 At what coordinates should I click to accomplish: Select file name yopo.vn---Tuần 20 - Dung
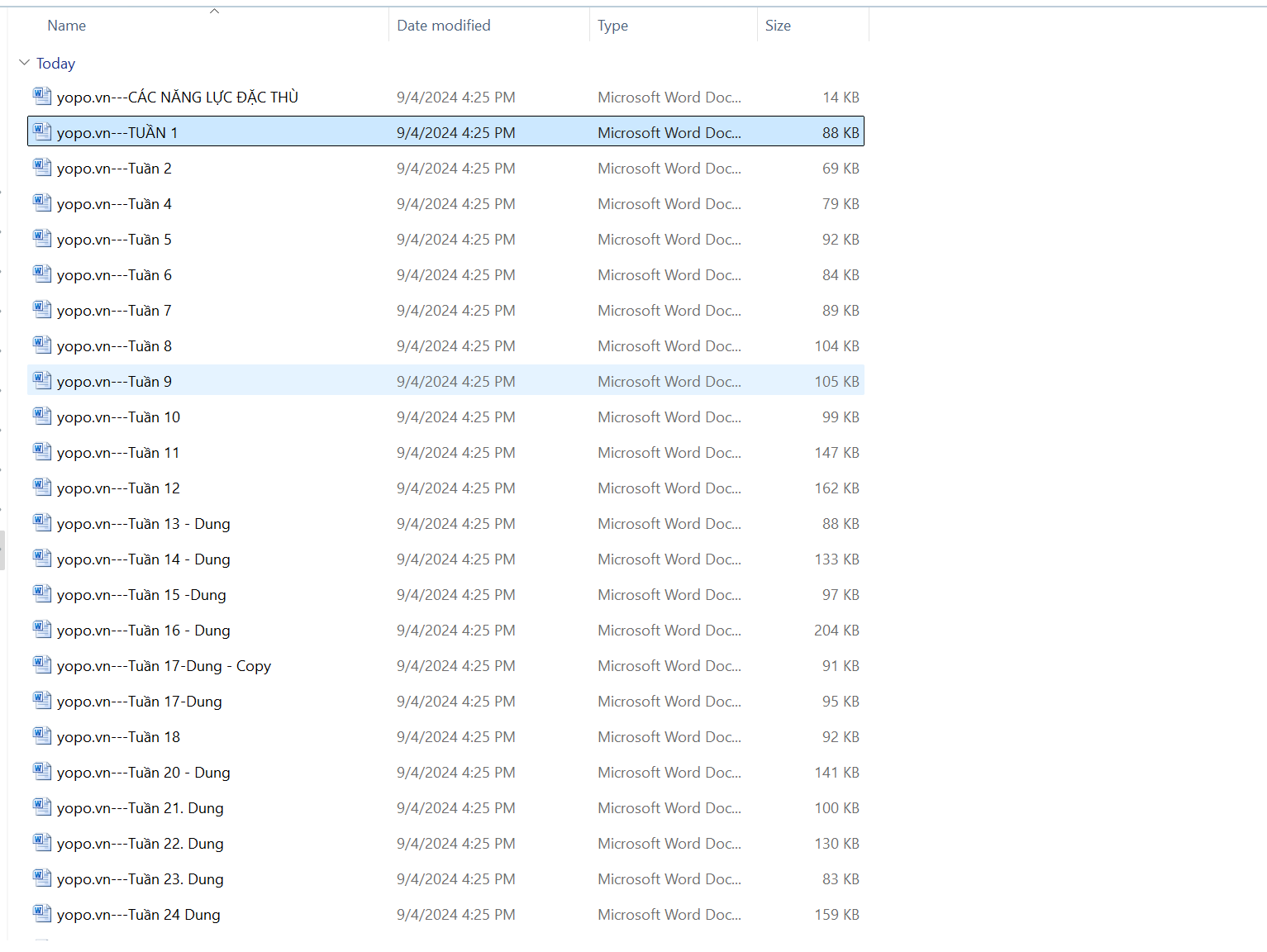[144, 773]
